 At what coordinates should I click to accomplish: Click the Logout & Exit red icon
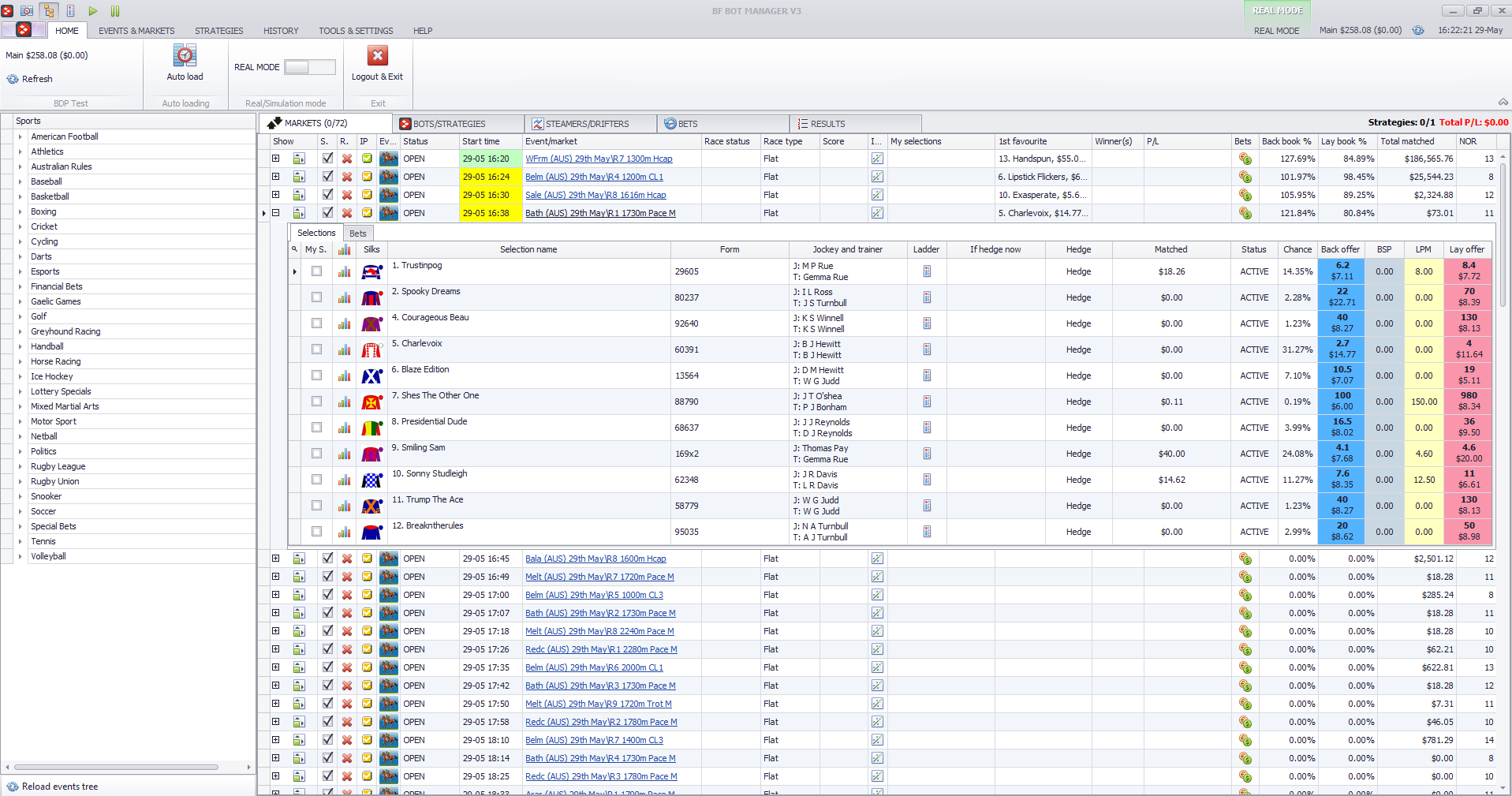pos(377,55)
